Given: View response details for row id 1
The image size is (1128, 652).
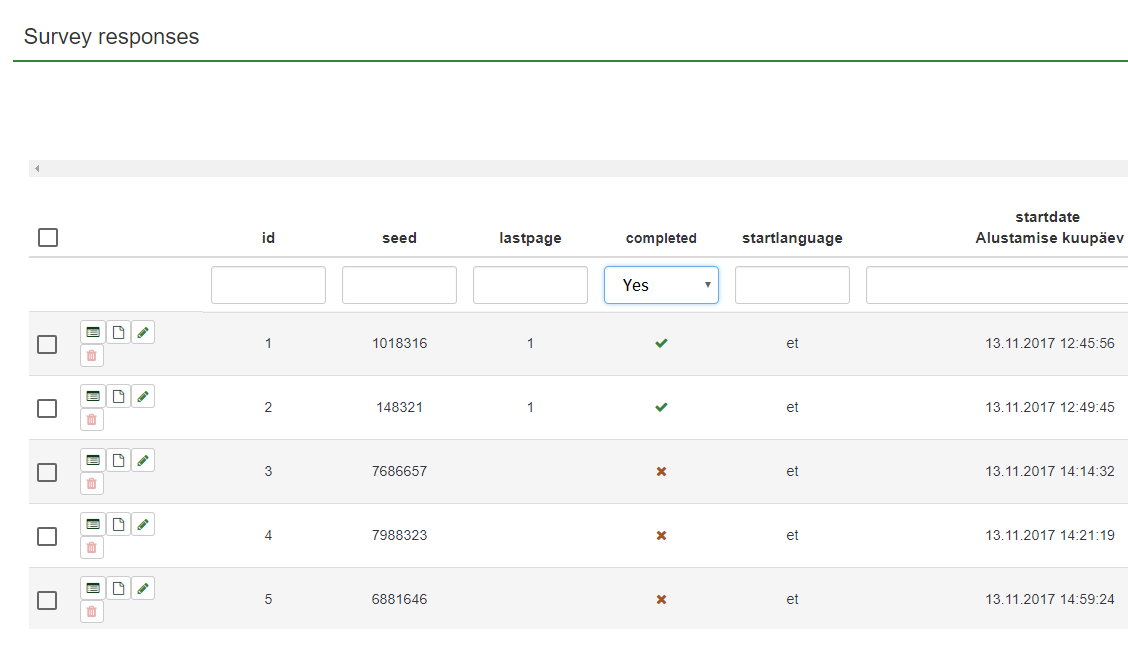Looking at the screenshot, I should point(93,333).
